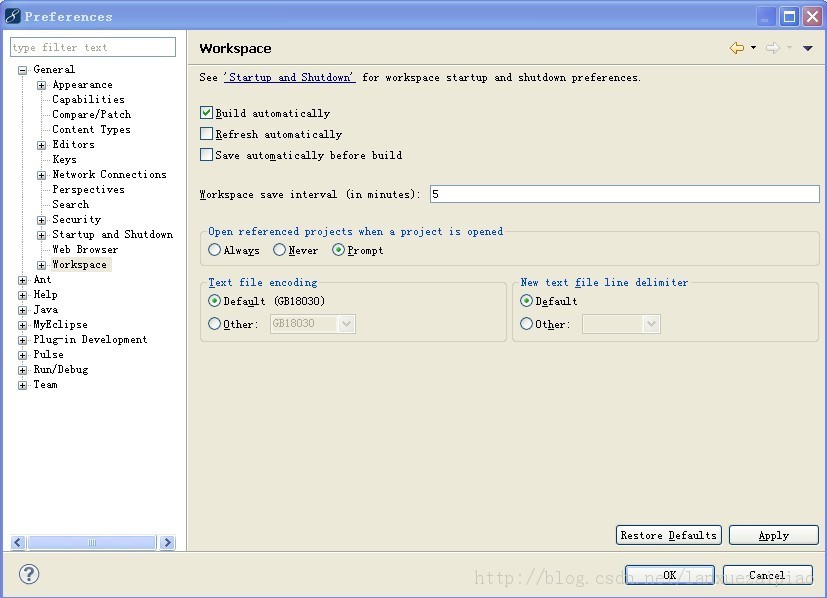827x598 pixels.
Task: Toggle Build automatically checkbox
Action: (x=206, y=113)
